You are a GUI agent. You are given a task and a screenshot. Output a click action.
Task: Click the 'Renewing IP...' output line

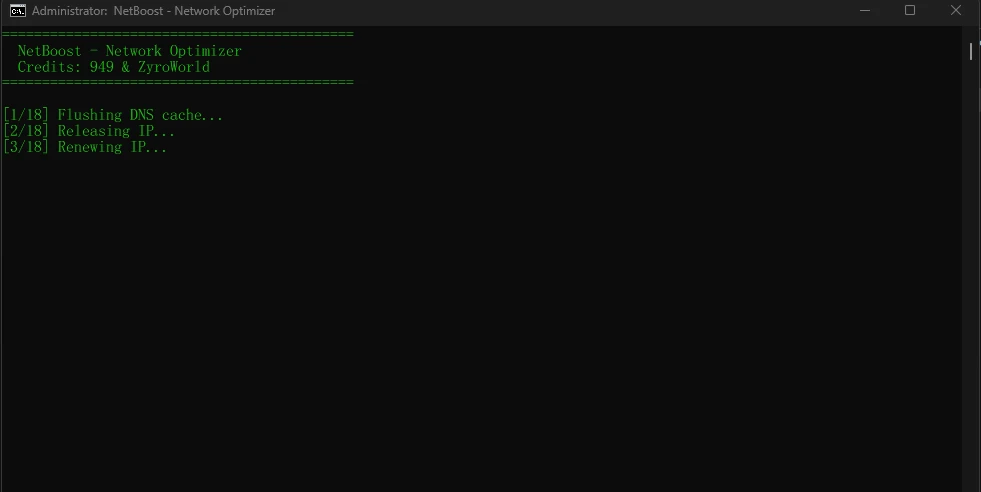pyautogui.click(x=85, y=147)
